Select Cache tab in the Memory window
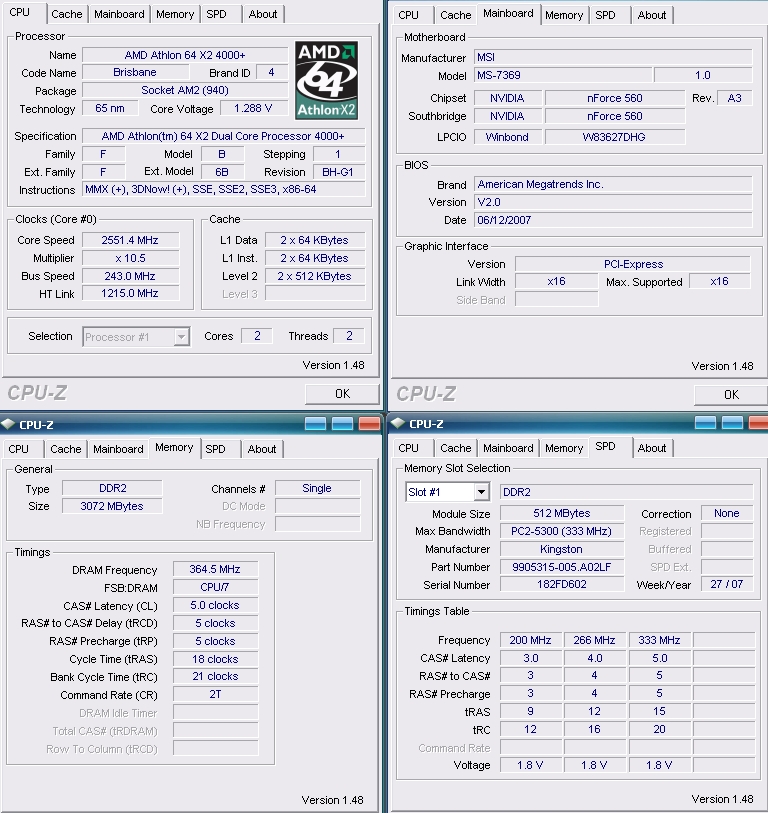This screenshot has height=813, width=768. (x=65, y=449)
